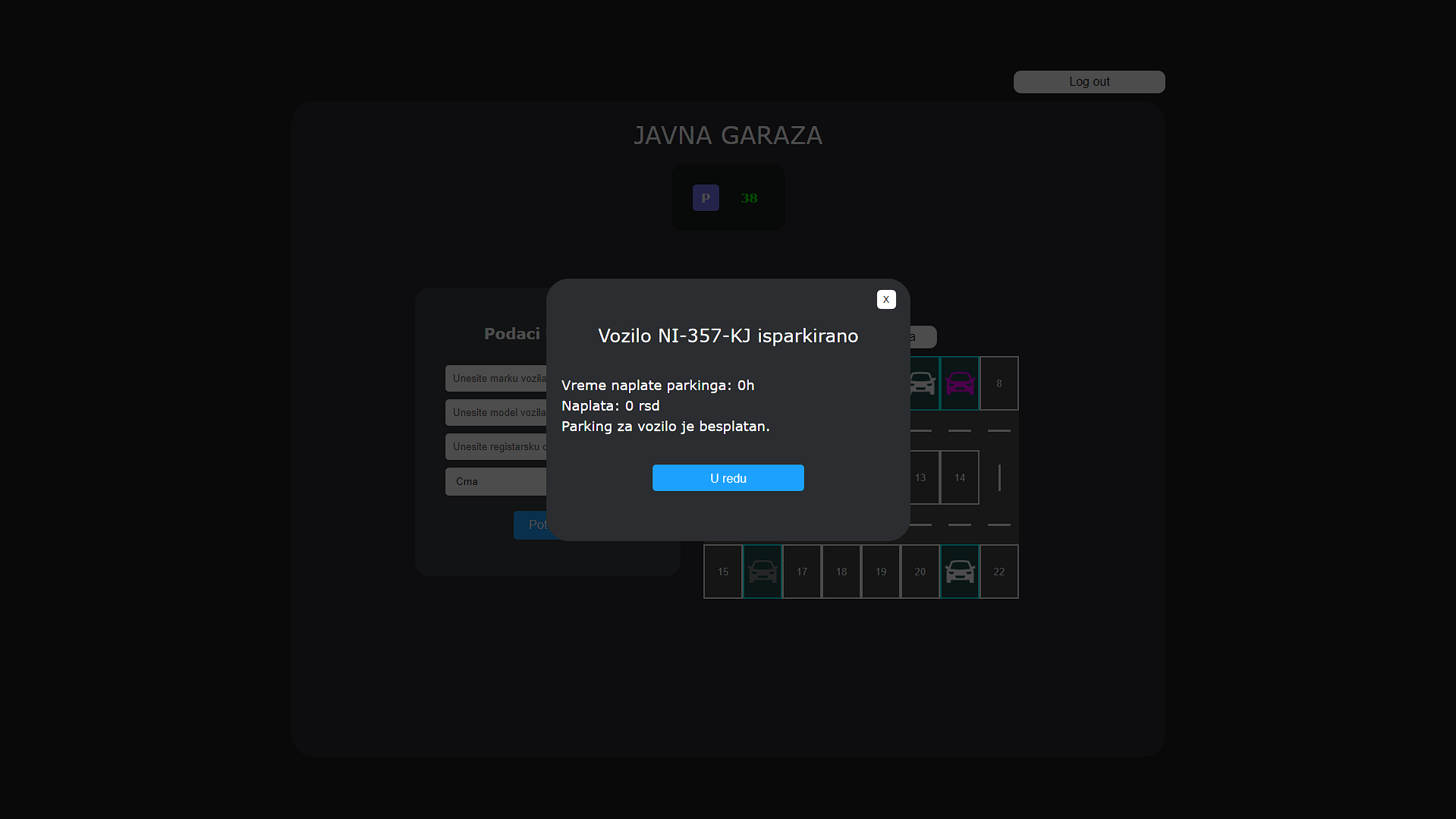Select the parked car beside spot 15

763,572
